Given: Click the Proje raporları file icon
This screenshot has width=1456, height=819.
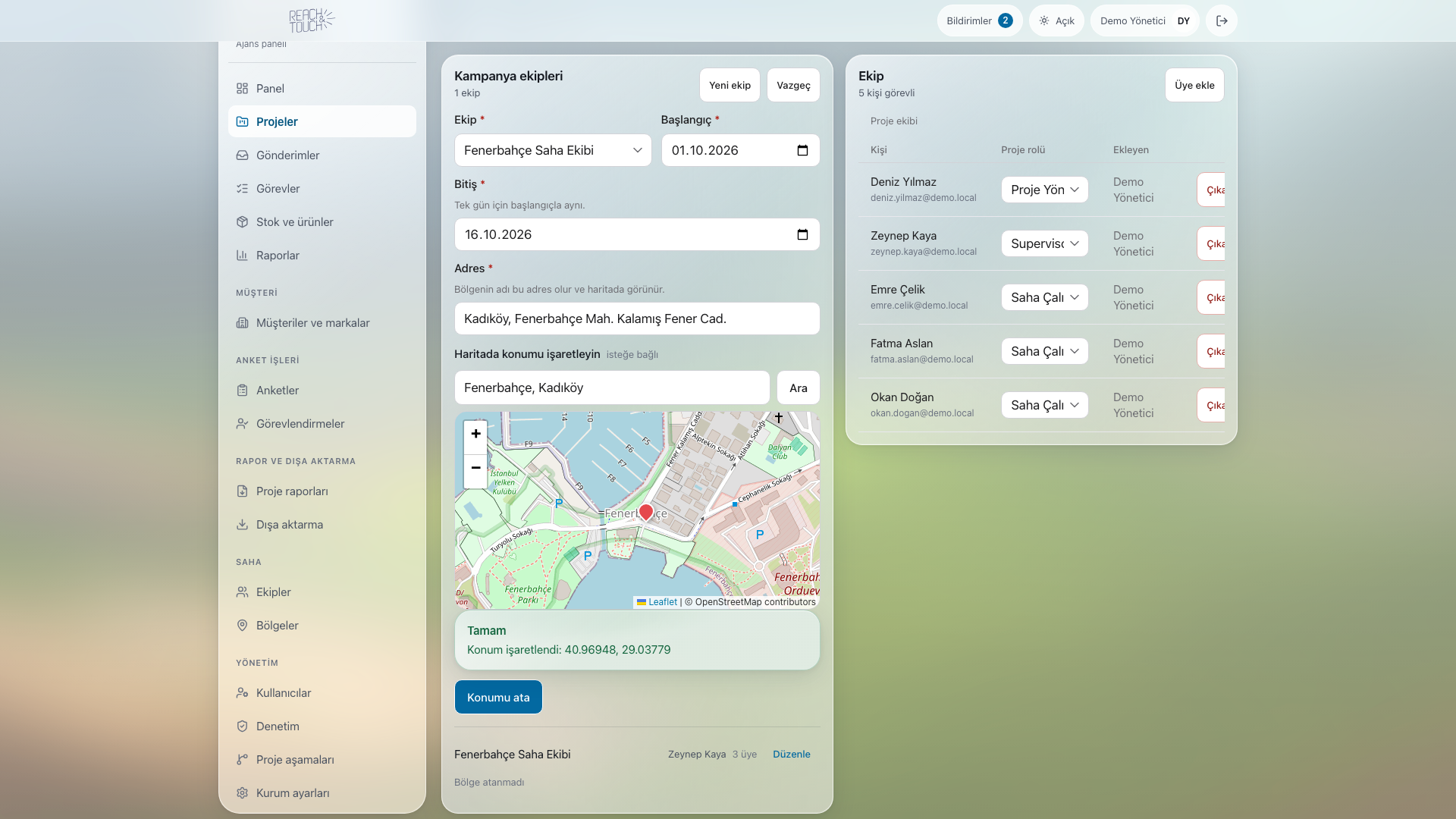Looking at the screenshot, I should coord(242,491).
